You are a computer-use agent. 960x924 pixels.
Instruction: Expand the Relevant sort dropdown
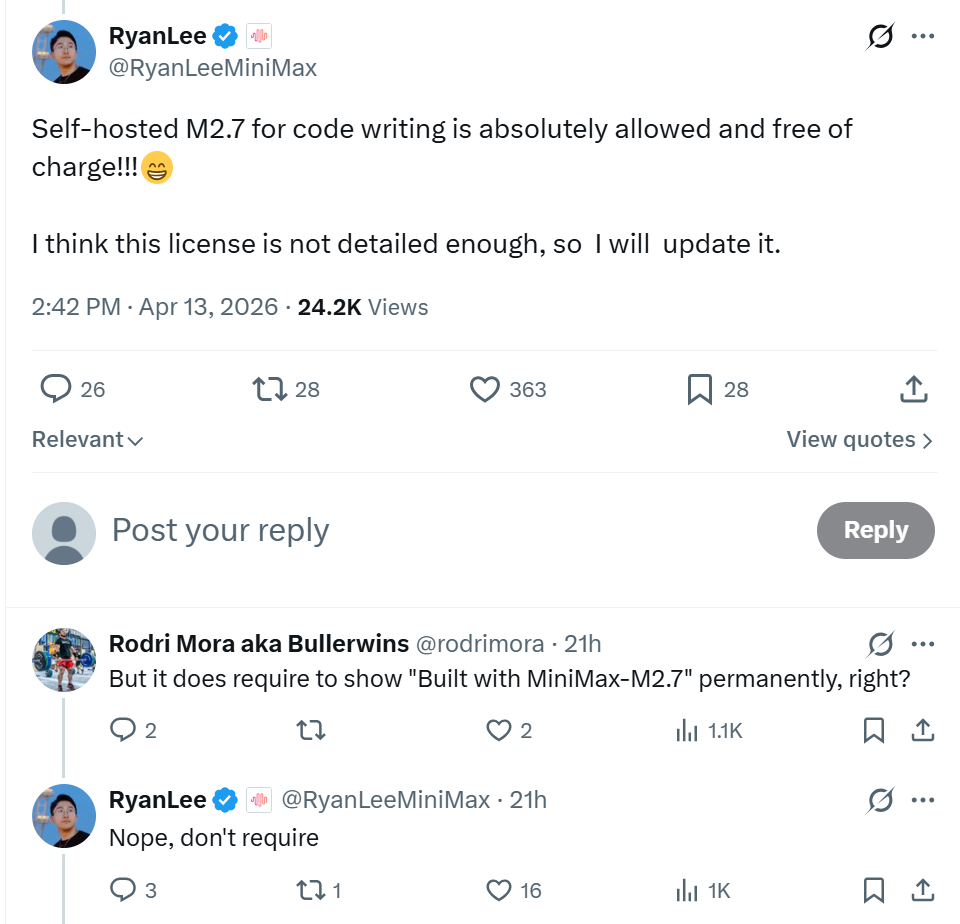pos(88,440)
